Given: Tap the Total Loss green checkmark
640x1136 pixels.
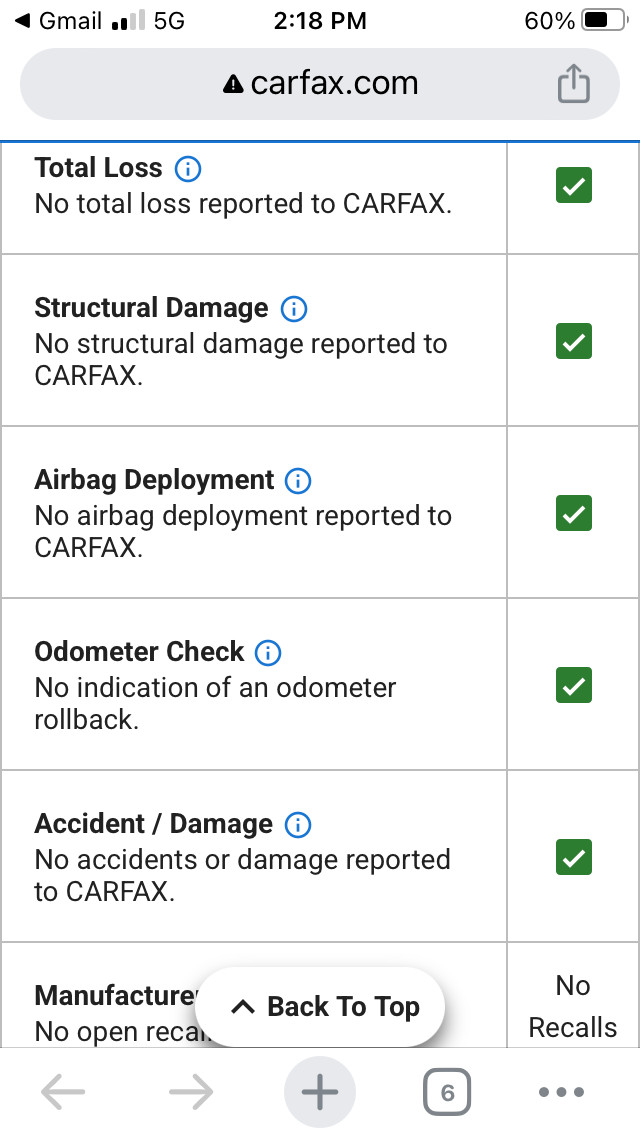Looking at the screenshot, I should point(573,185).
